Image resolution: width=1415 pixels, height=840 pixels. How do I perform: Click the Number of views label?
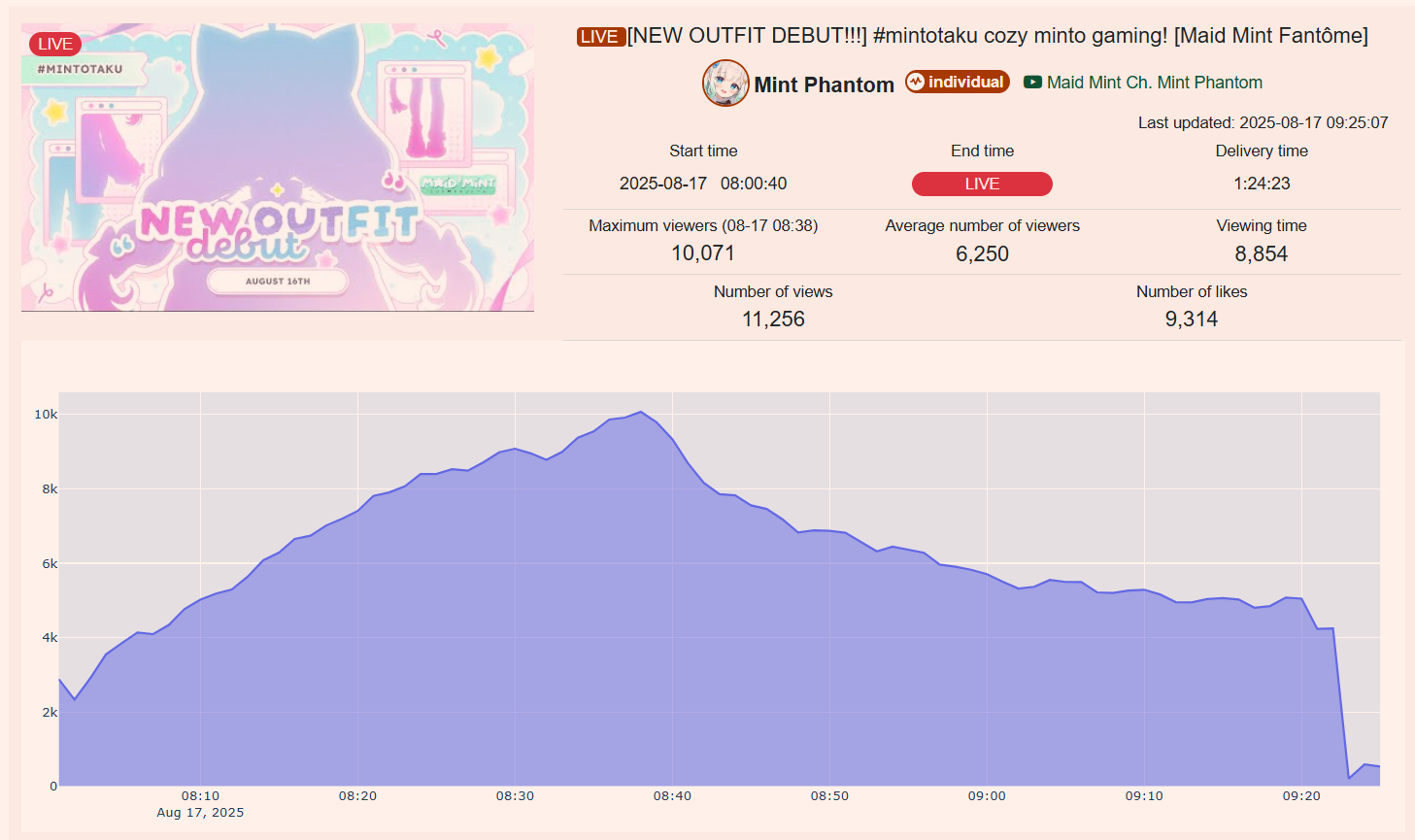pos(773,291)
